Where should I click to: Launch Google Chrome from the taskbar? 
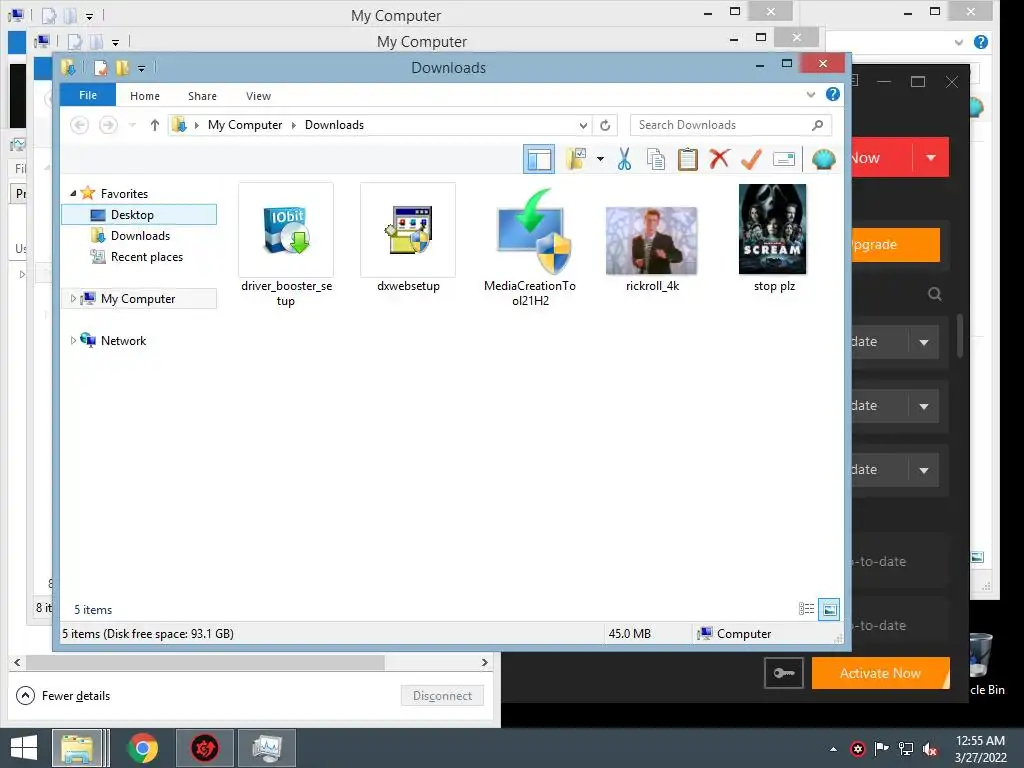(143, 748)
